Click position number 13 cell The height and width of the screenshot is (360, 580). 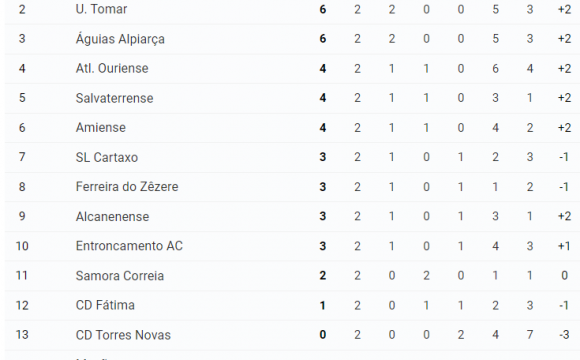22,335
